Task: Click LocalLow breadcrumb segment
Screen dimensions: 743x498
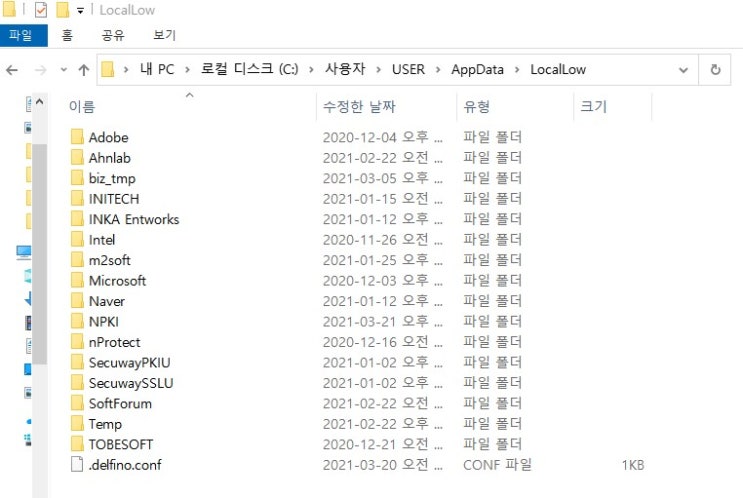Action: tap(558, 70)
